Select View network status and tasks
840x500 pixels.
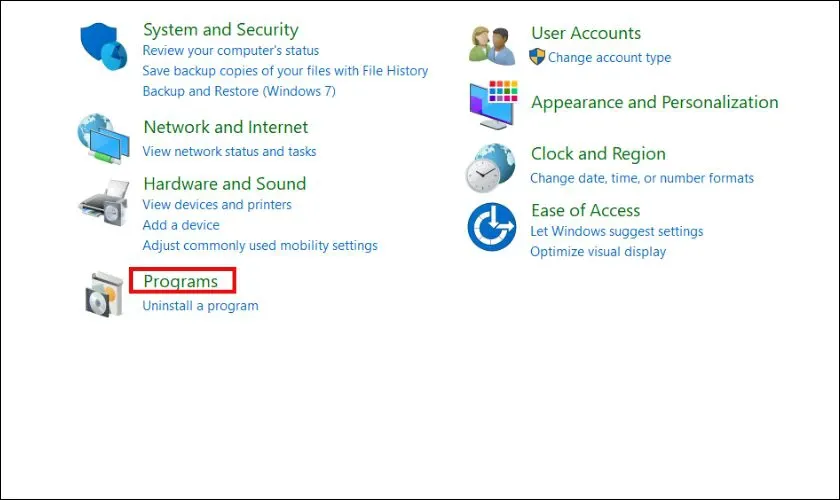229,151
